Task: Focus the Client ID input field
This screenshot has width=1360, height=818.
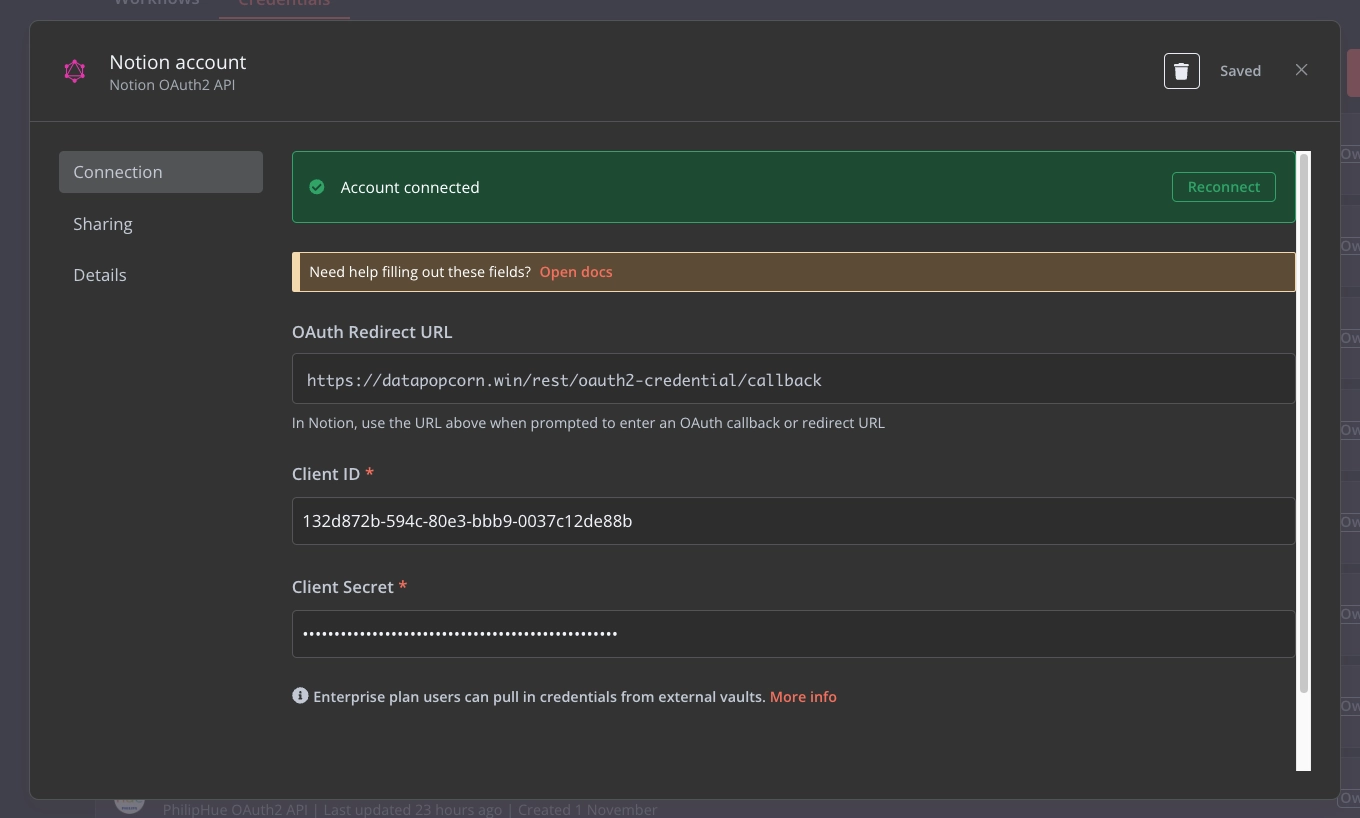Action: click(792, 521)
